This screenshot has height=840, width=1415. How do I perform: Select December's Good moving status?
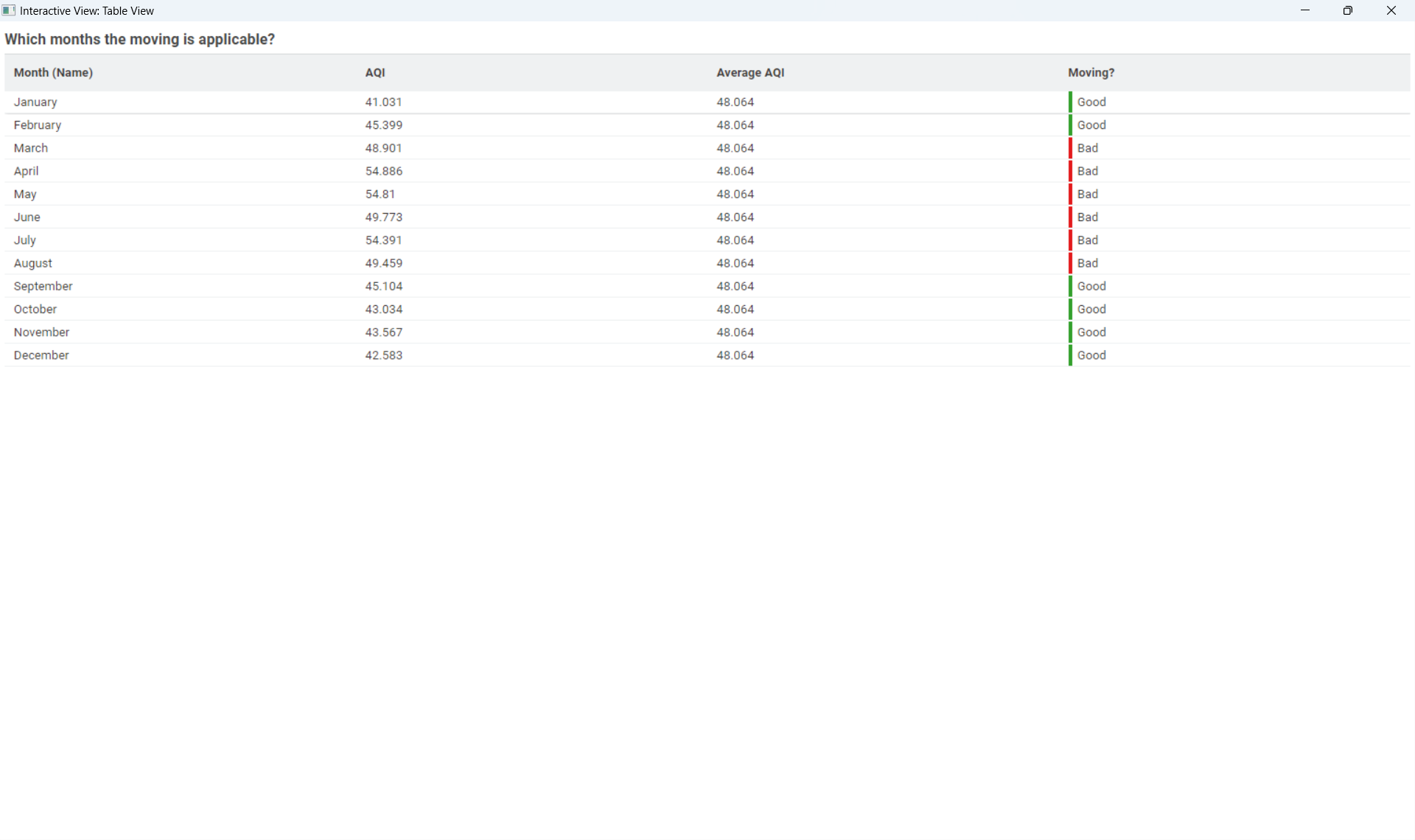point(1091,355)
